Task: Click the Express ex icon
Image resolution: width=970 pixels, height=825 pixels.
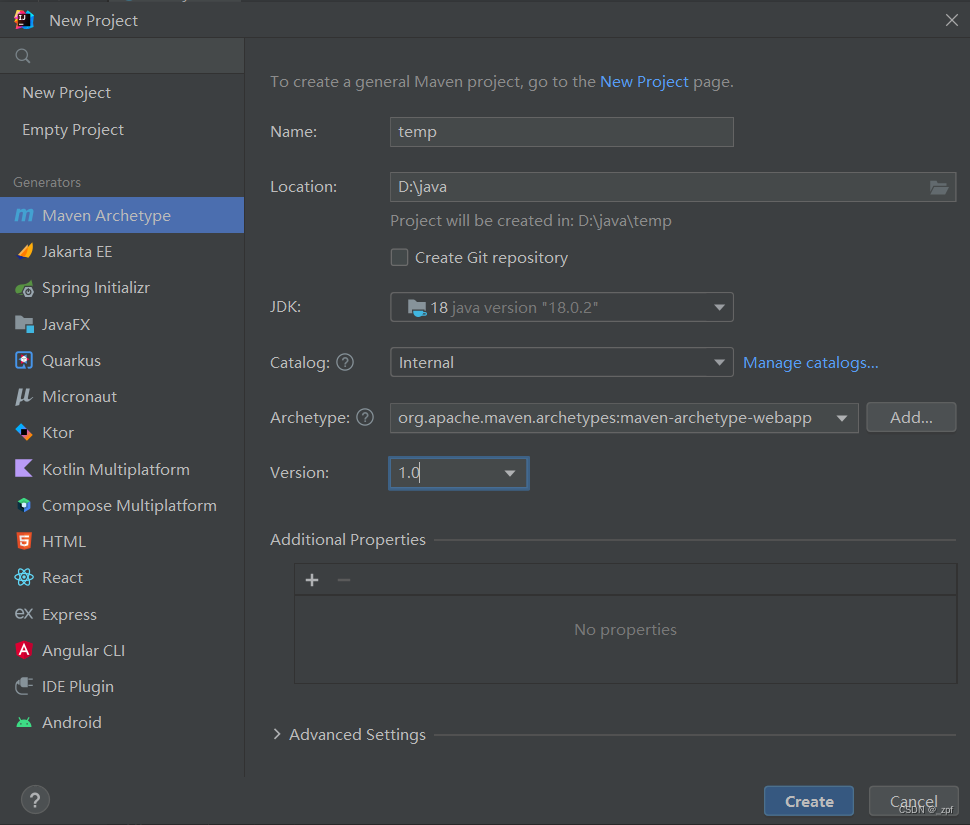Action: [x=24, y=613]
